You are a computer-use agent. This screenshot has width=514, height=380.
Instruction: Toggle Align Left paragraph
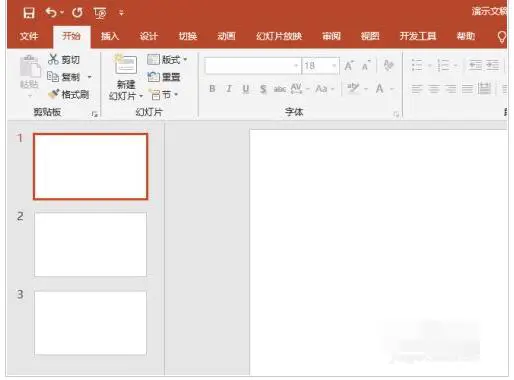[x=417, y=89]
